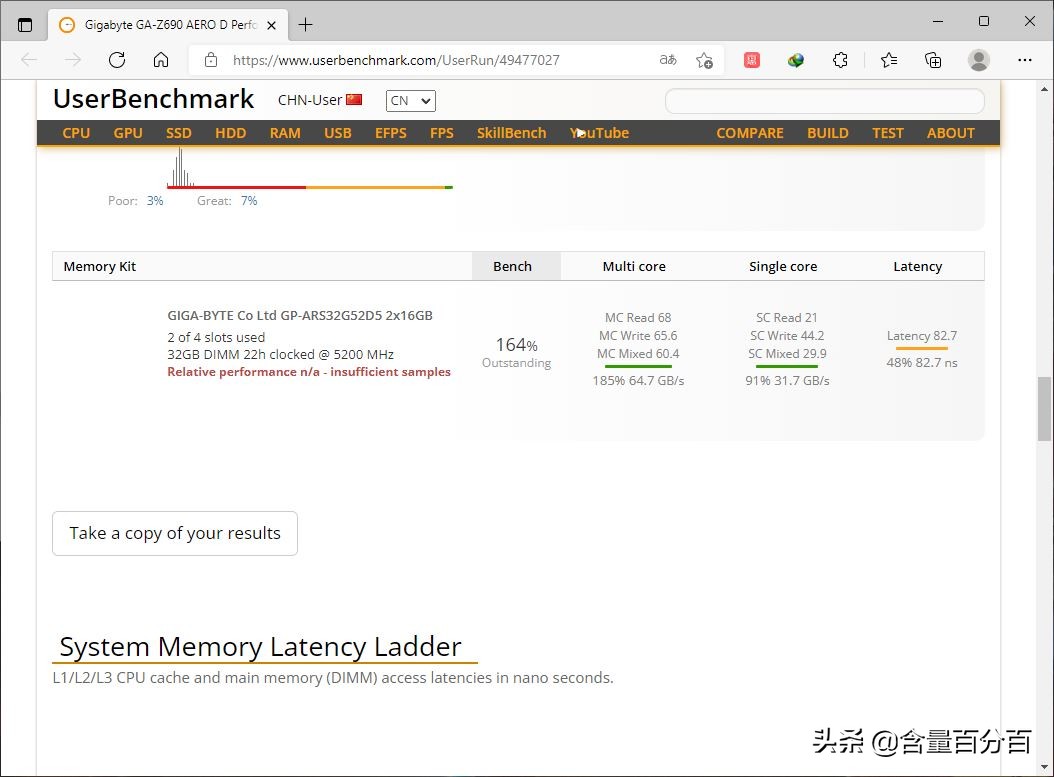The image size is (1054, 777).
Task: Select COMPARE in the navigation bar
Action: pos(750,132)
